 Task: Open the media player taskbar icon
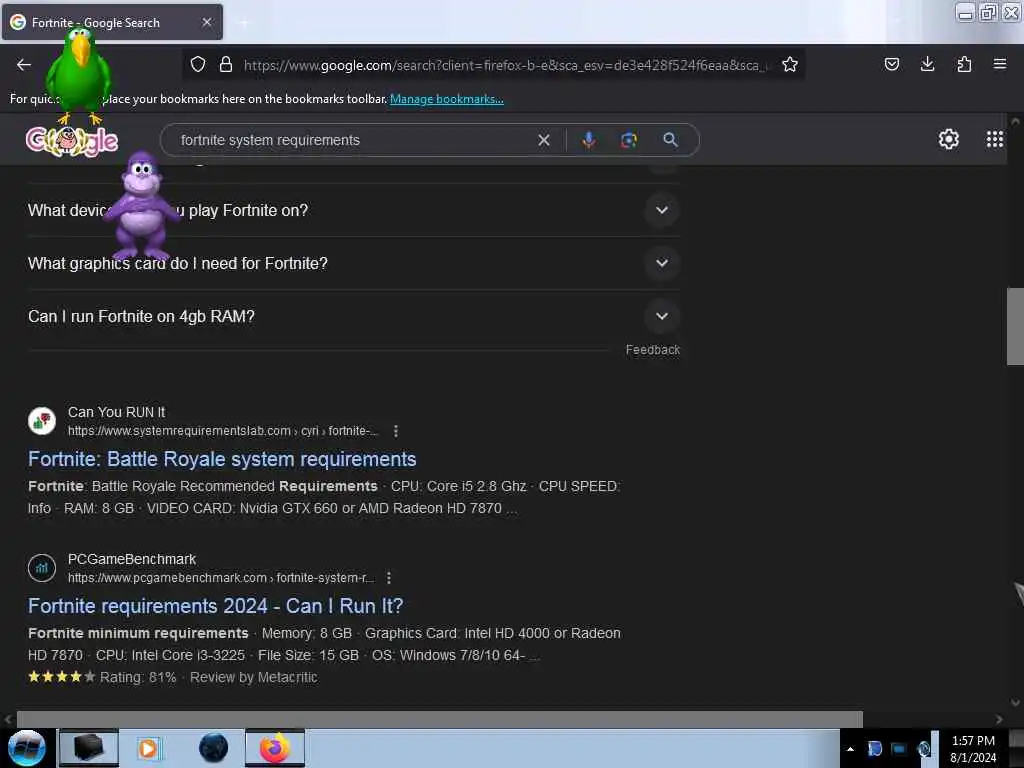coord(149,748)
